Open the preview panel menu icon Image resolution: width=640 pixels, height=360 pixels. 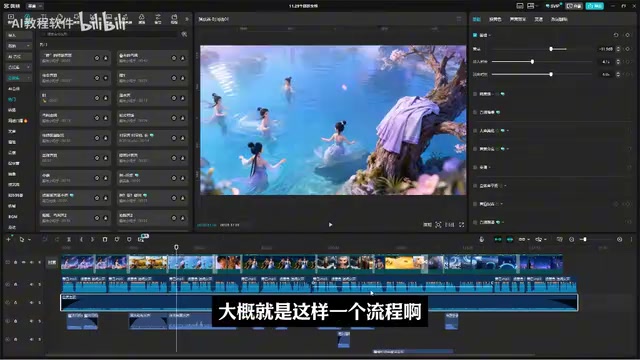click(x=459, y=19)
